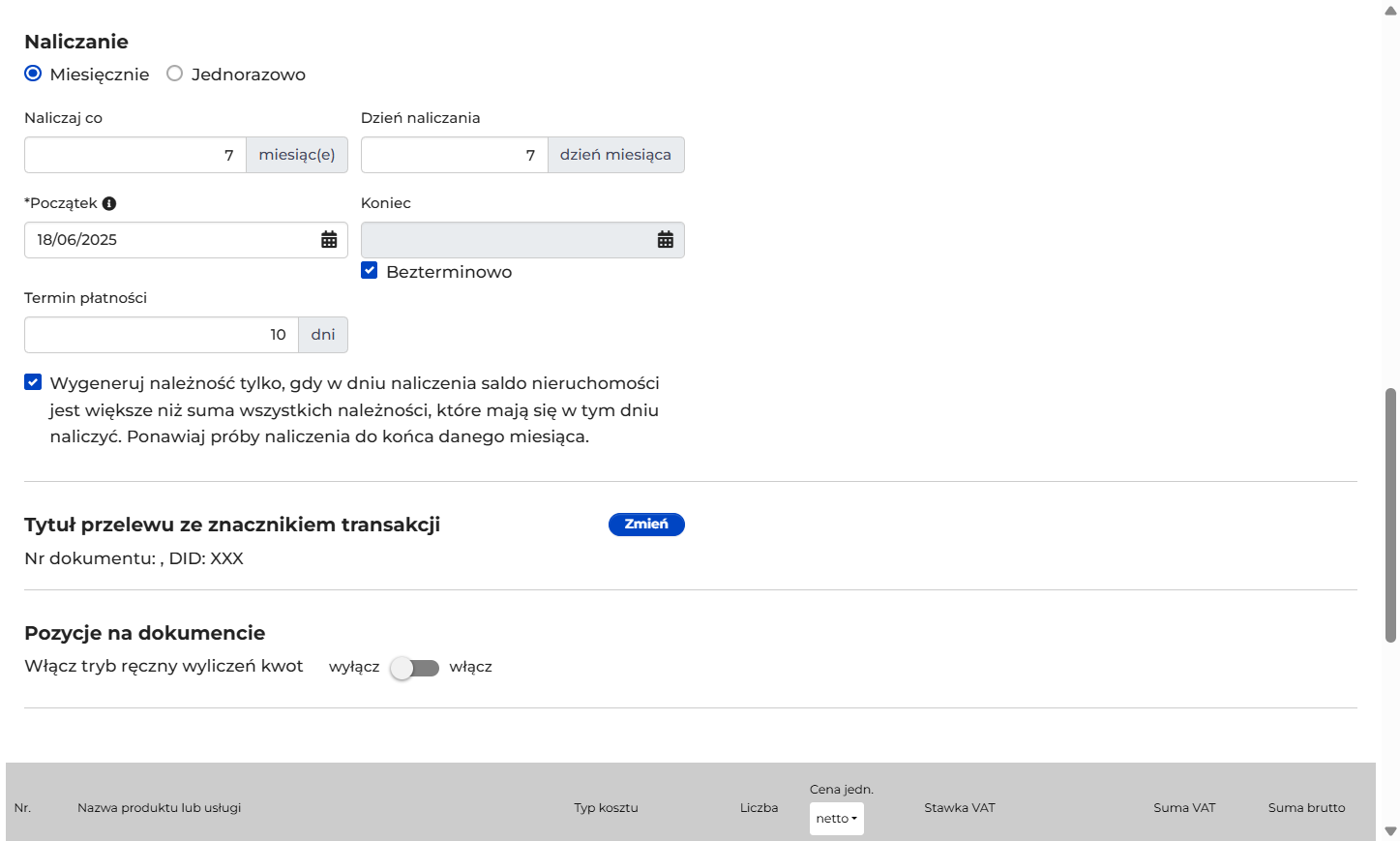Open the calendar picker for Koniec date
1400x841 pixels.
666,240
